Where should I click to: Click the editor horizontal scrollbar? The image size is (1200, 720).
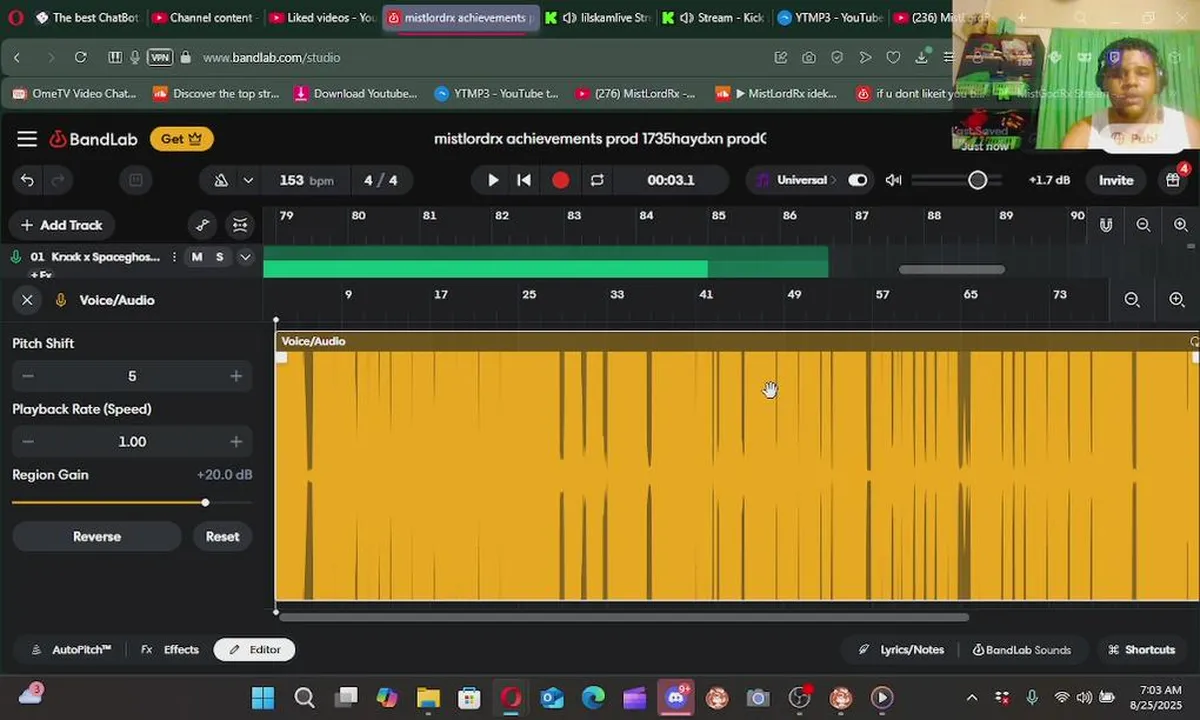[624, 617]
